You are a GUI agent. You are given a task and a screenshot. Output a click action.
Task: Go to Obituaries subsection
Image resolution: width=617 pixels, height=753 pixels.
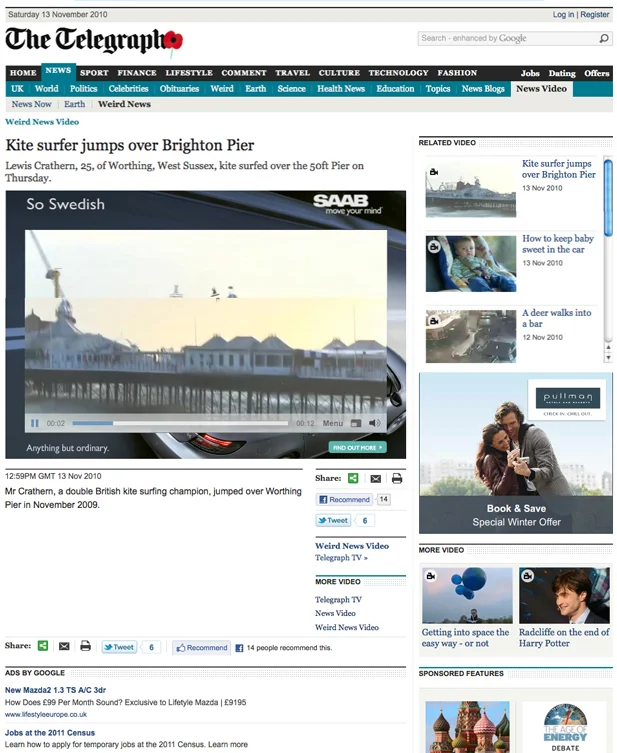point(179,89)
